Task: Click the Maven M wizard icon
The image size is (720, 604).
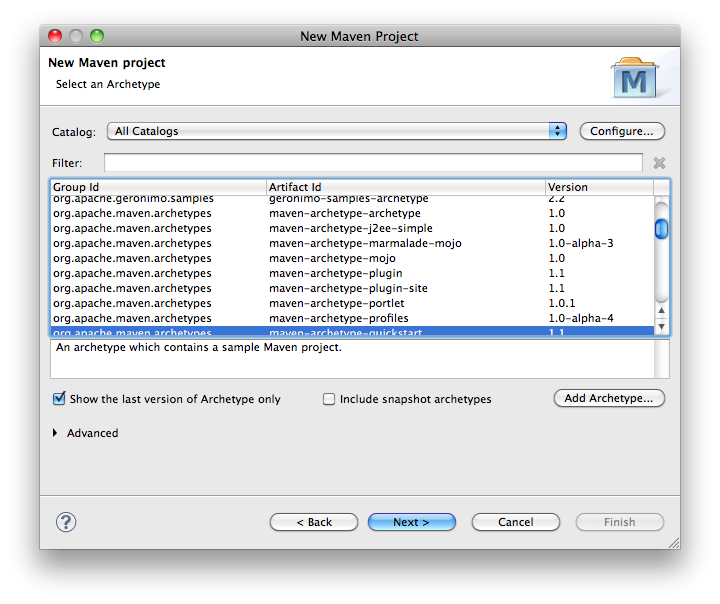Action: [635, 78]
